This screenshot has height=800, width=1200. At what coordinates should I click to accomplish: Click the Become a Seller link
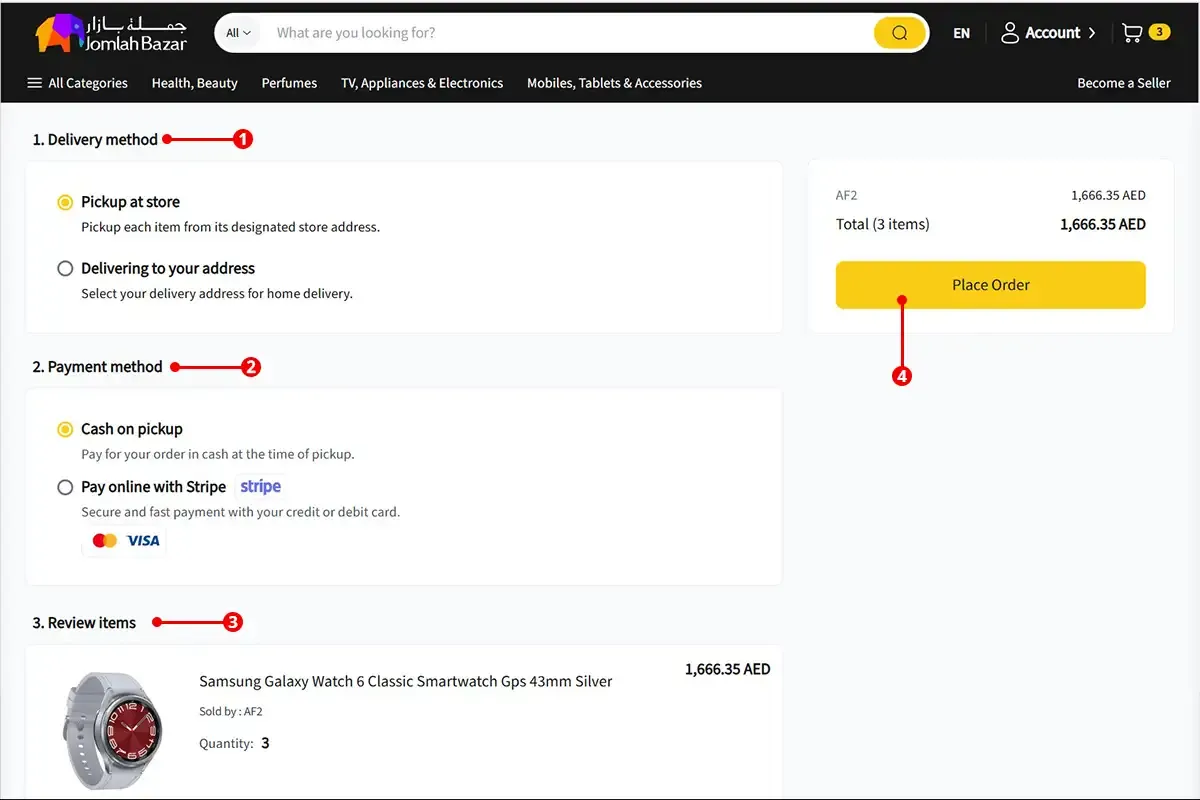1123,83
